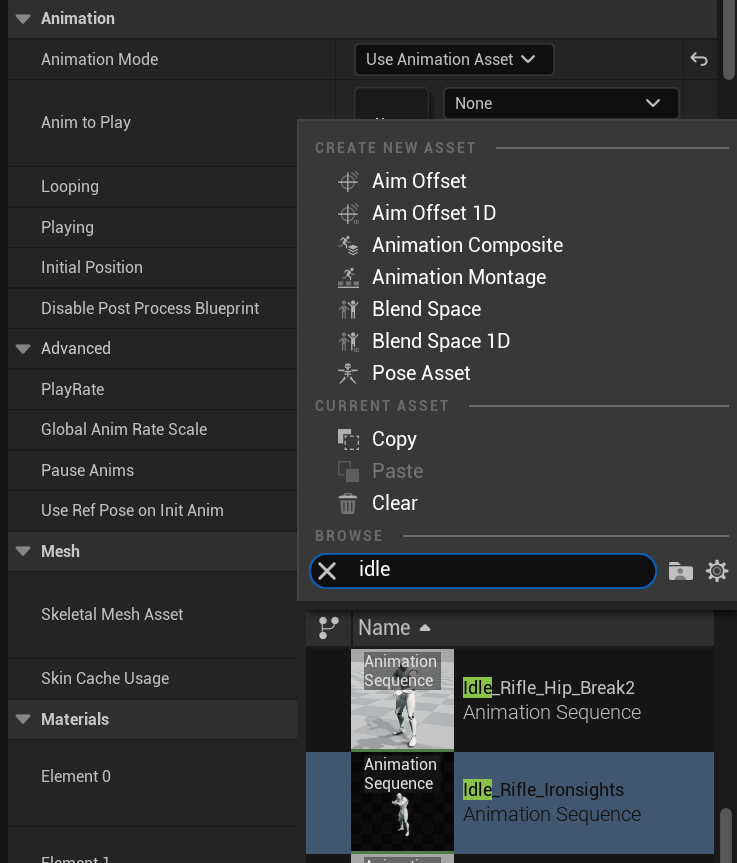Reset Animation Mode to default arrow
This screenshot has width=737, height=863.
coord(699,59)
